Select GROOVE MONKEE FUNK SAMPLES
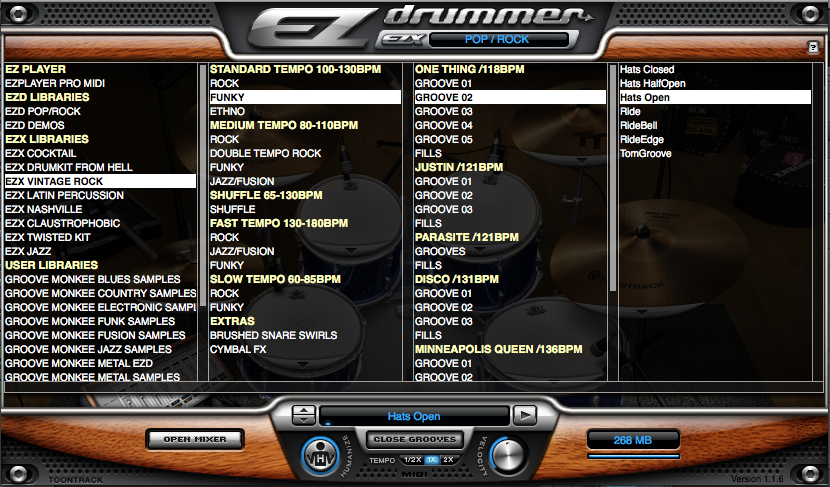 (100, 321)
